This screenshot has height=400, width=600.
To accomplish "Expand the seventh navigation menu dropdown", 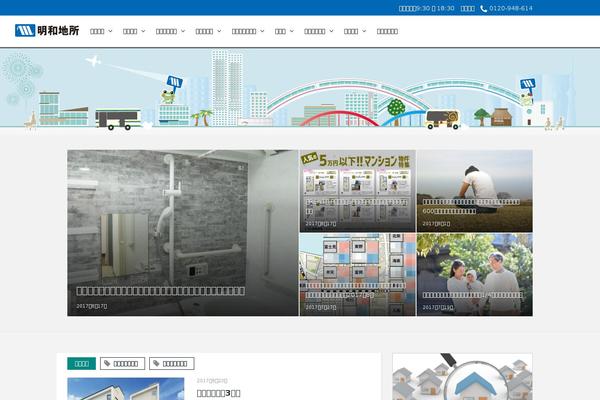I will pyautogui.click(x=319, y=31).
